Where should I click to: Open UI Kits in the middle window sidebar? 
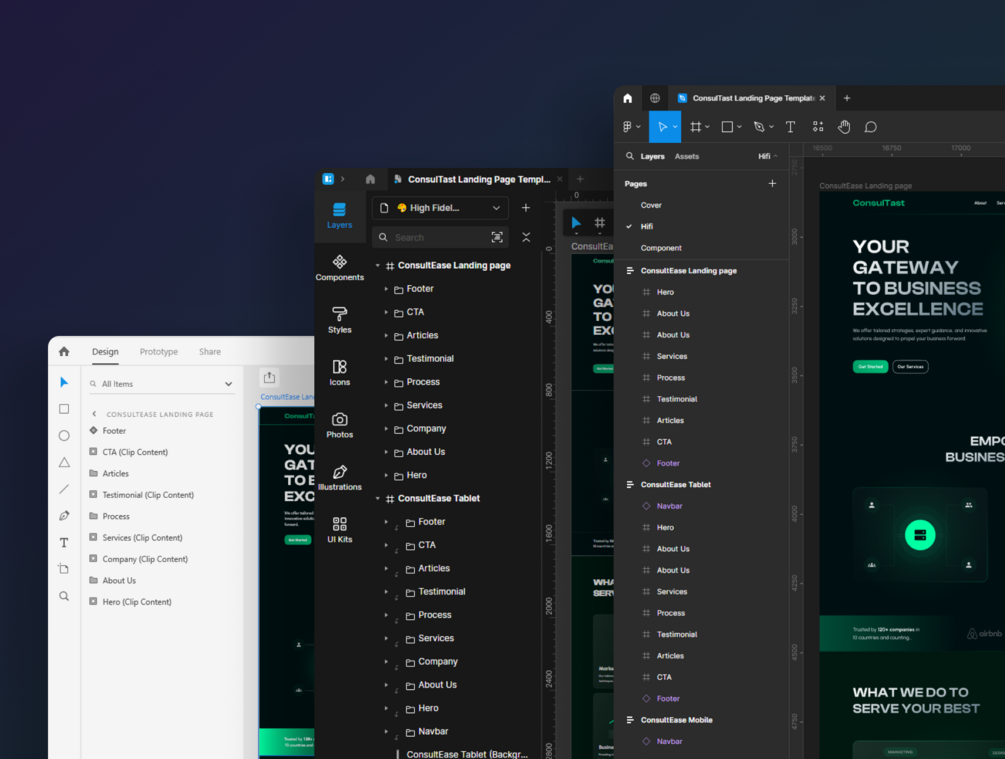coord(340,530)
